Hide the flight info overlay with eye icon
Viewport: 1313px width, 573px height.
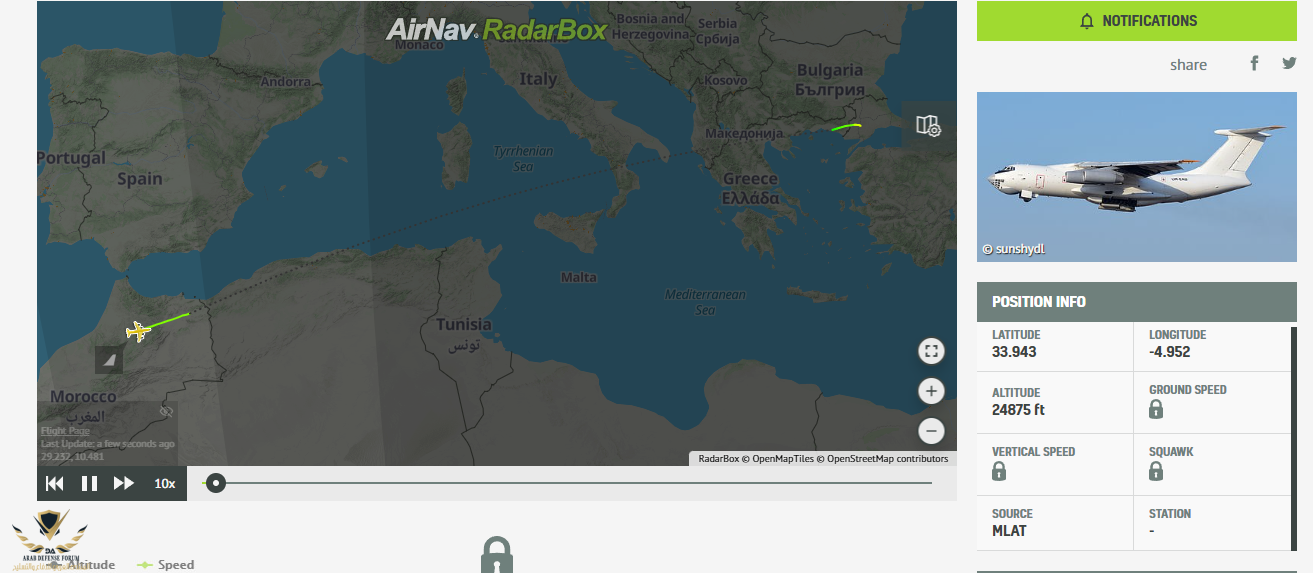coord(167,411)
